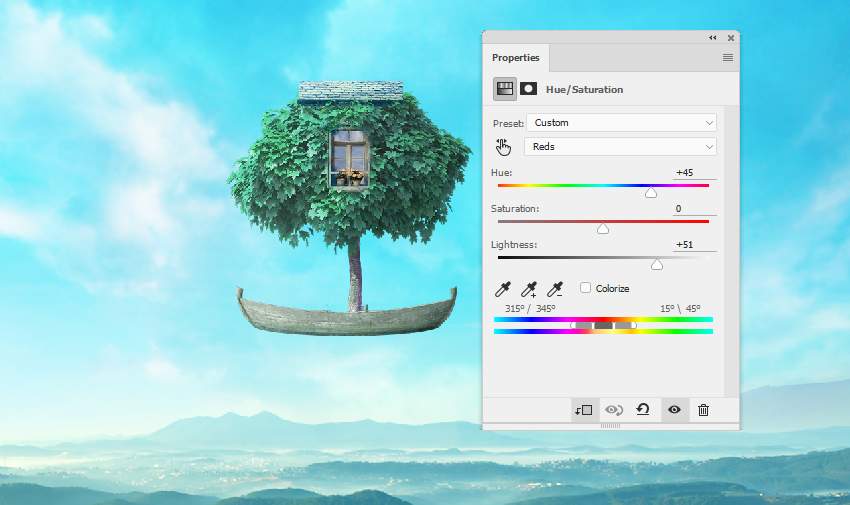The image size is (850, 505).
Task: Select the Eyedropper tool
Action: coord(503,289)
